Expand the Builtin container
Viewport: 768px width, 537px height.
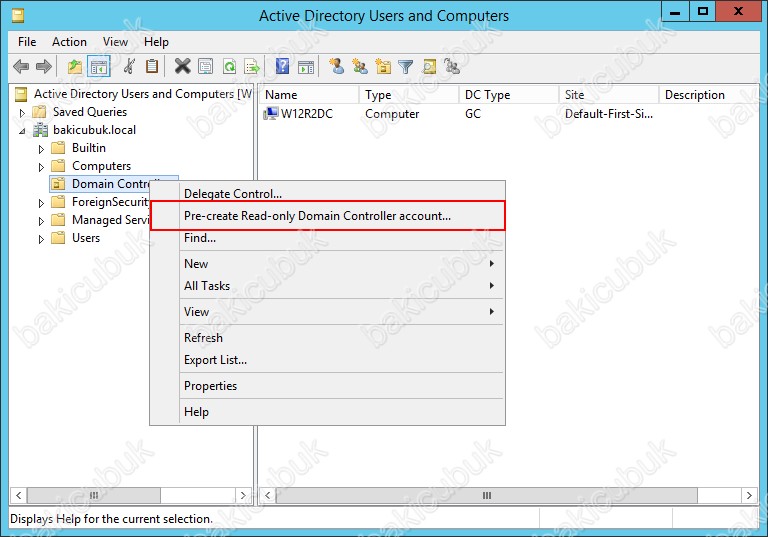pos(41,149)
